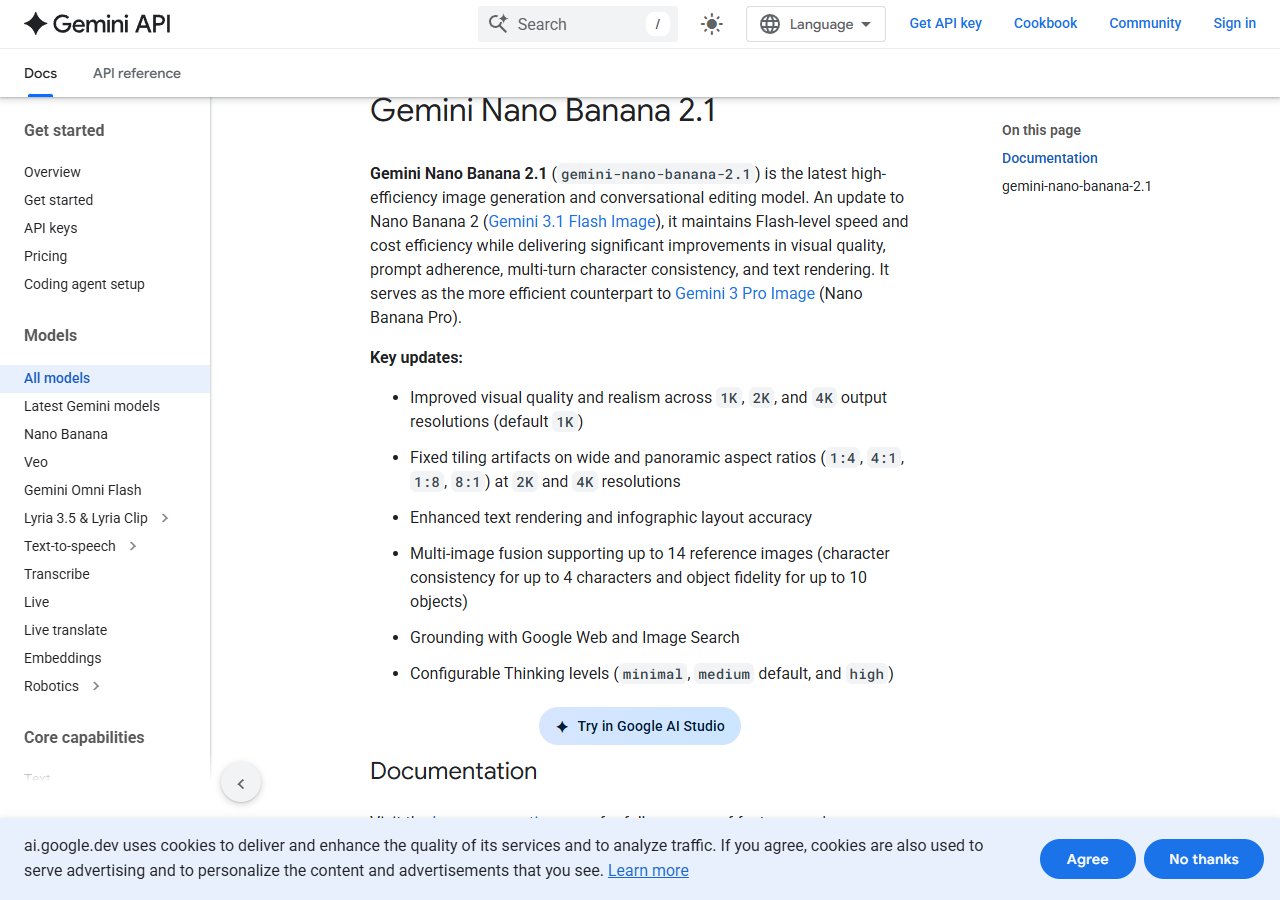Click the sparkle icon on Try in Google AI Studio
The height and width of the screenshot is (900, 1280).
(x=562, y=726)
